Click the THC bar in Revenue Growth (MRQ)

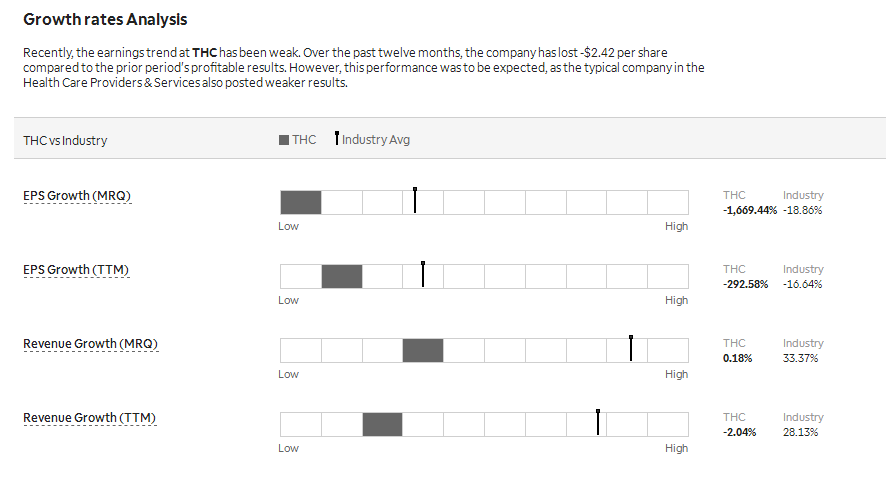[x=423, y=350]
